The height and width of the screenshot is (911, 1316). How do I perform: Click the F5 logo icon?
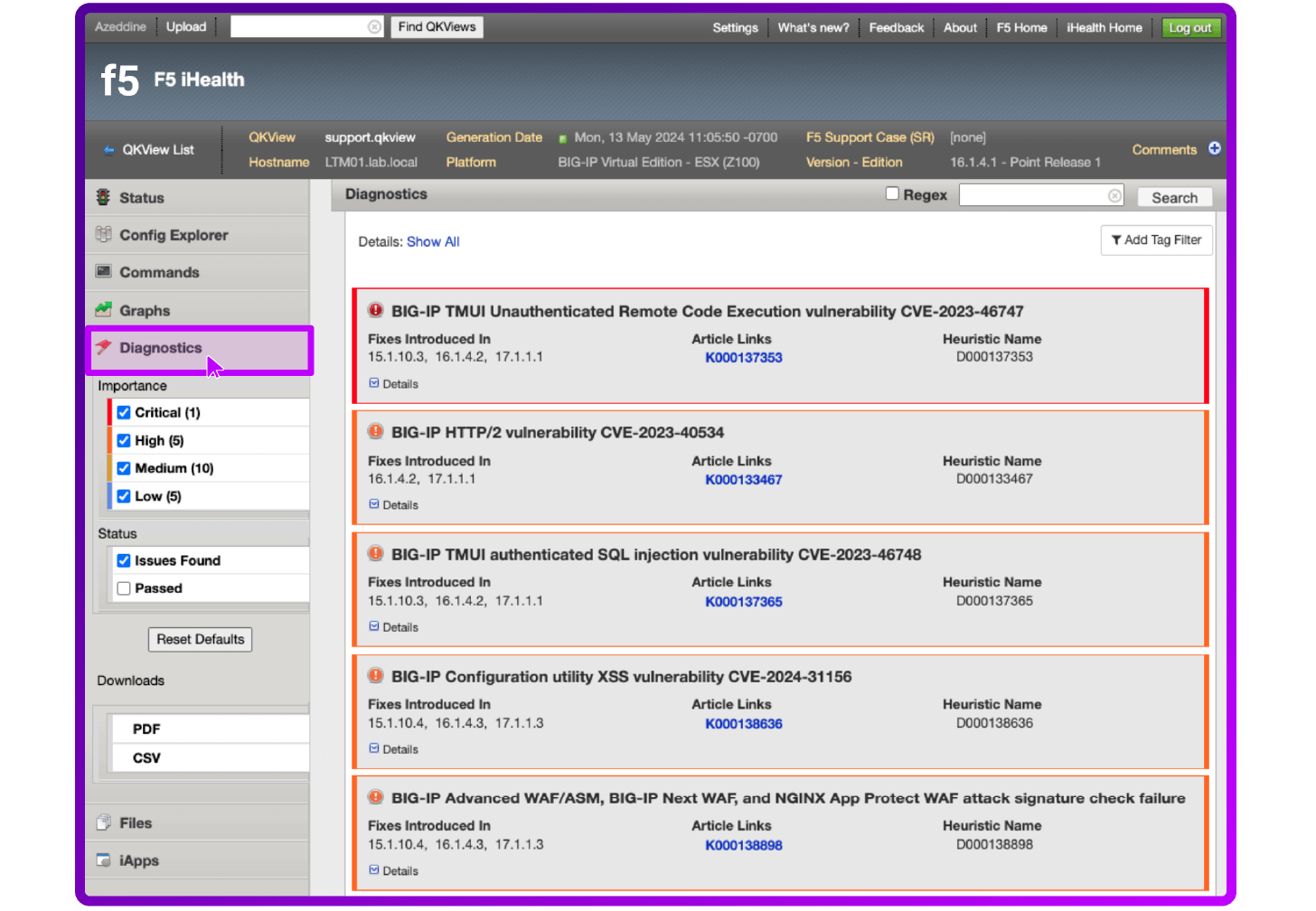[x=120, y=80]
